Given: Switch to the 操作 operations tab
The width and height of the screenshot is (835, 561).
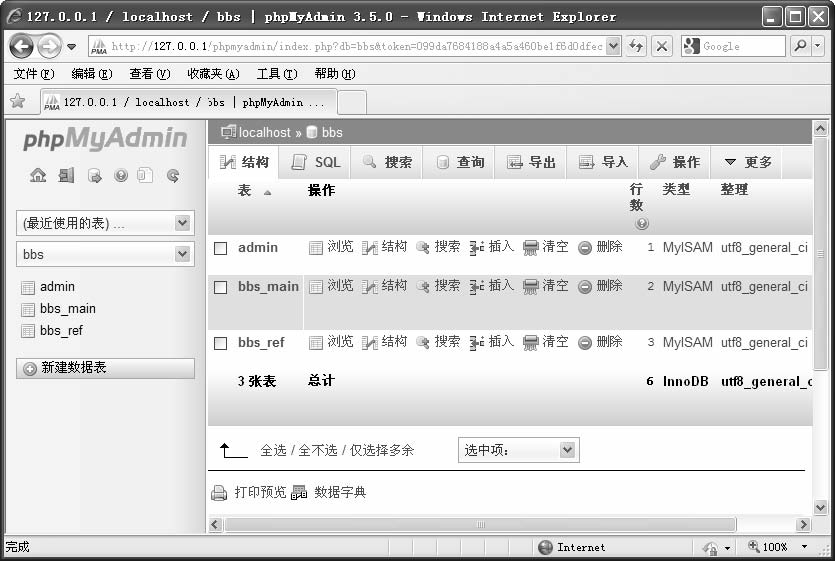Looking at the screenshot, I should click(675, 162).
